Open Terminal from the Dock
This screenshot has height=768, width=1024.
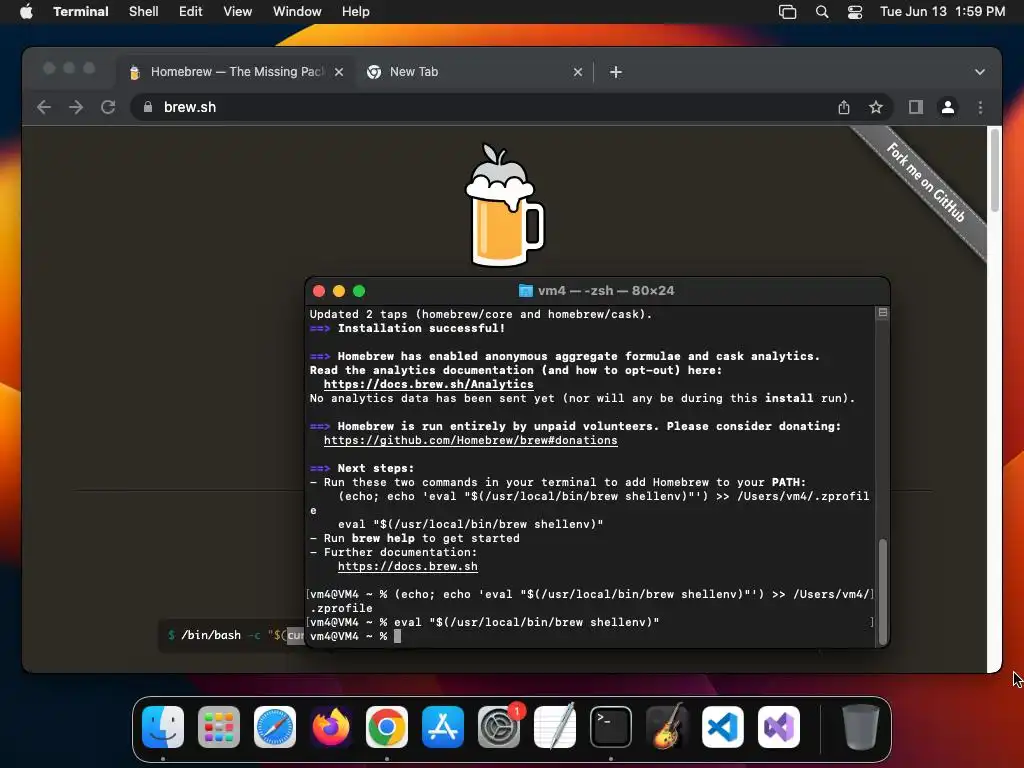(x=611, y=727)
